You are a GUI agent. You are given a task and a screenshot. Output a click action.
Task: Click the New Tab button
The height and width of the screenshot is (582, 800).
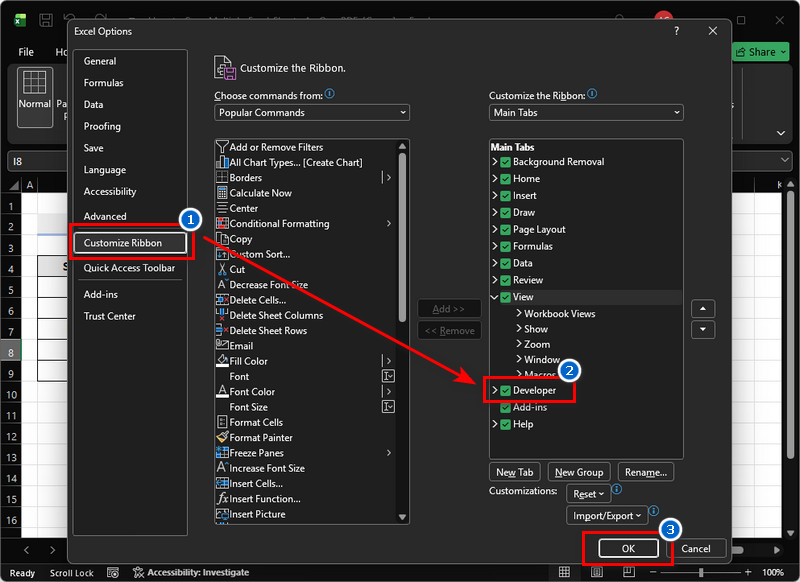point(514,472)
